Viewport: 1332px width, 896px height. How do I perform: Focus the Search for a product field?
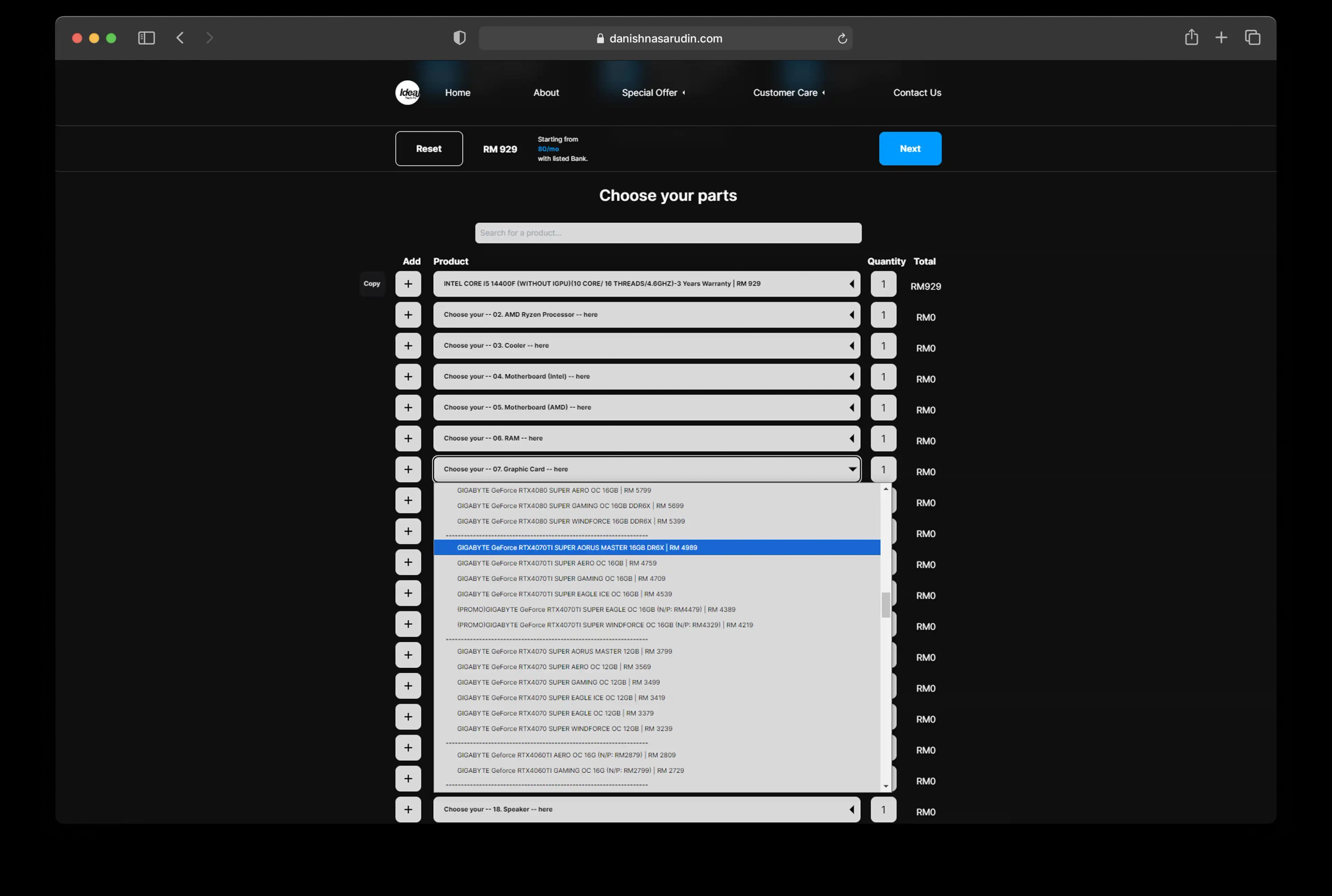tap(668, 233)
